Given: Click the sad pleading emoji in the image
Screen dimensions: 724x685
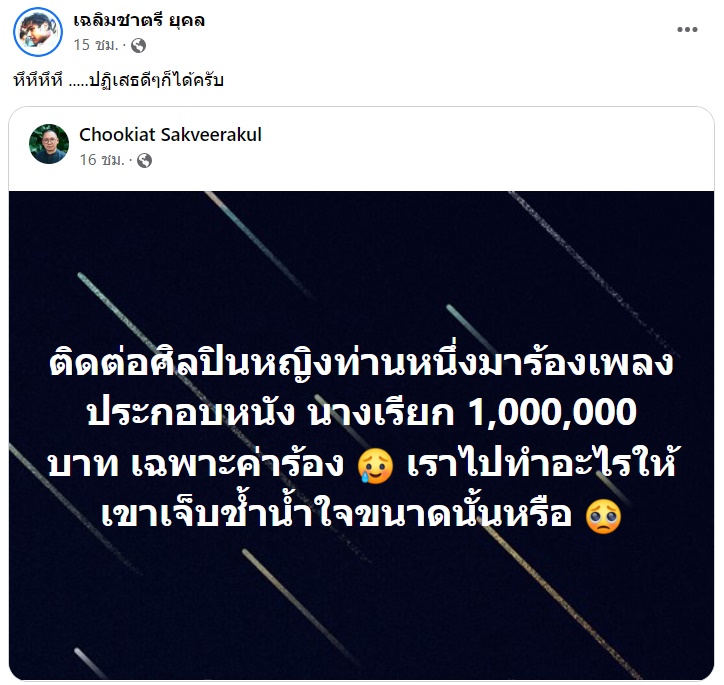Looking at the screenshot, I should 603,517.
